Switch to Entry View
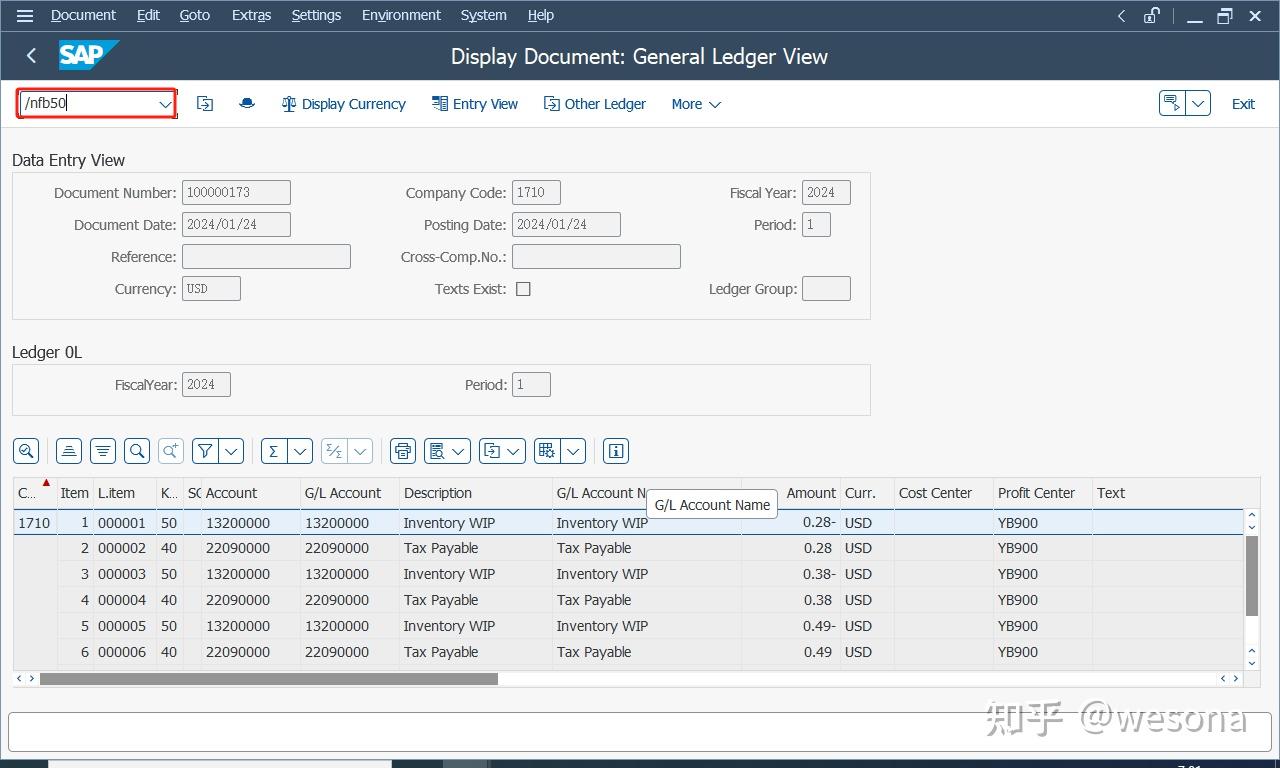Image resolution: width=1280 pixels, height=768 pixels. (x=475, y=104)
